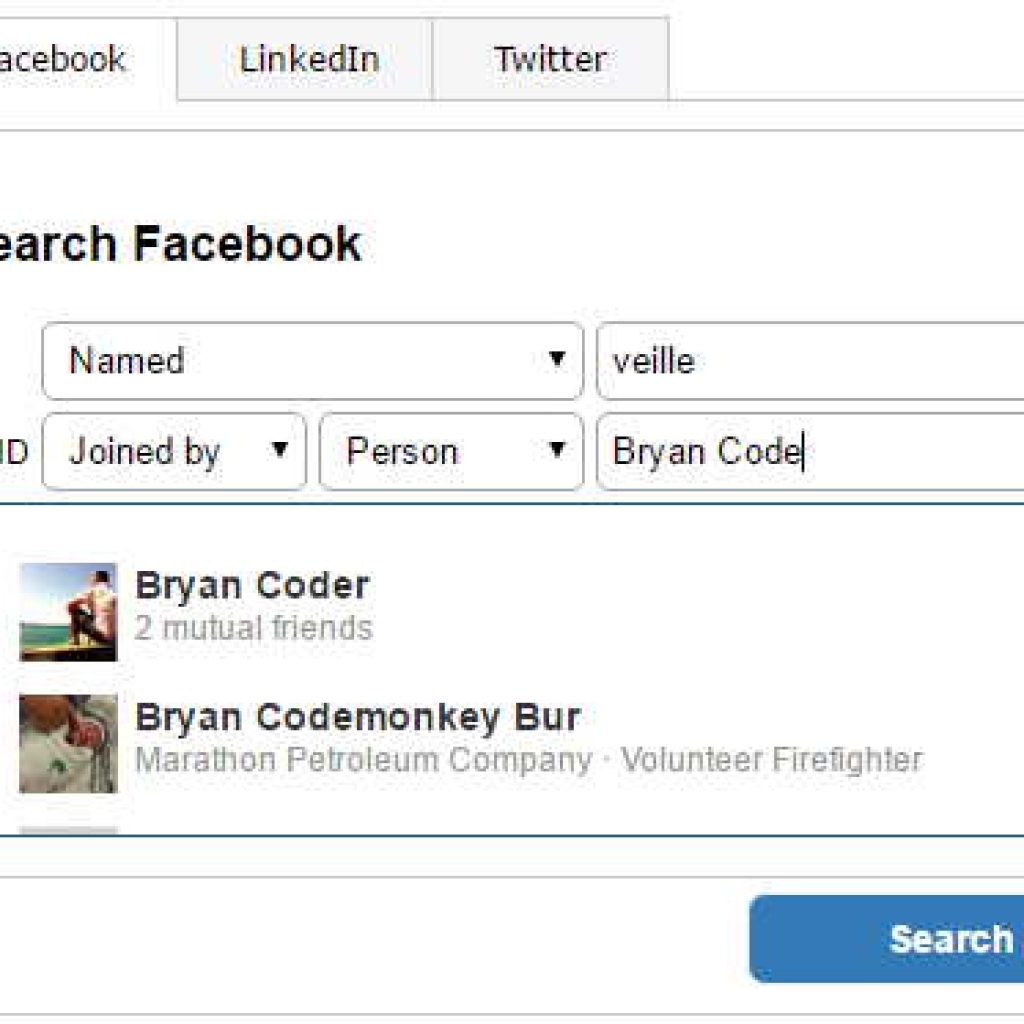The height and width of the screenshot is (1024, 1024).
Task: Click the Named dropdown arrow
Action: 556,359
